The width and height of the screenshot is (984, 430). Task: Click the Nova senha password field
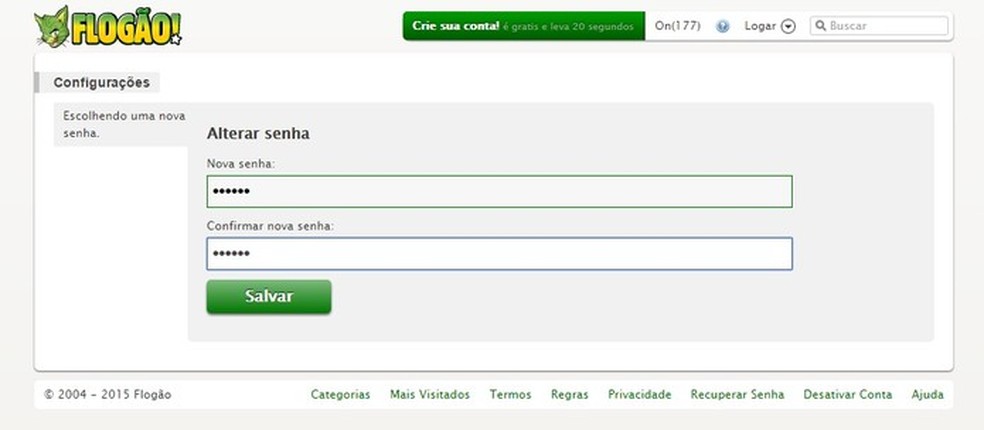click(500, 191)
